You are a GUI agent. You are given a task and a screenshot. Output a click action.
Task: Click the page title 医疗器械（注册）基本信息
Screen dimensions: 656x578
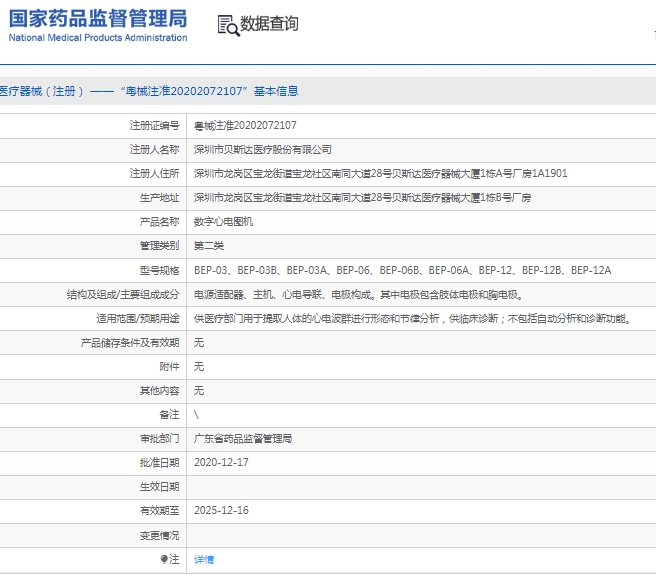(149, 91)
